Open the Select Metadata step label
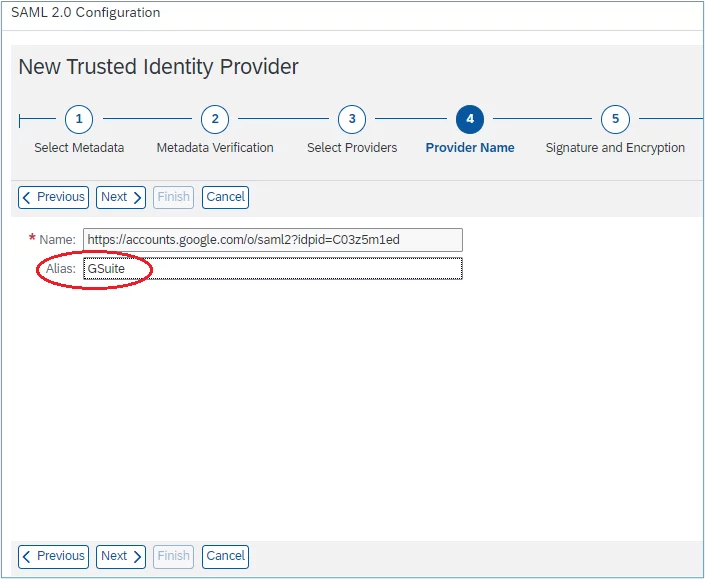 [x=79, y=147]
